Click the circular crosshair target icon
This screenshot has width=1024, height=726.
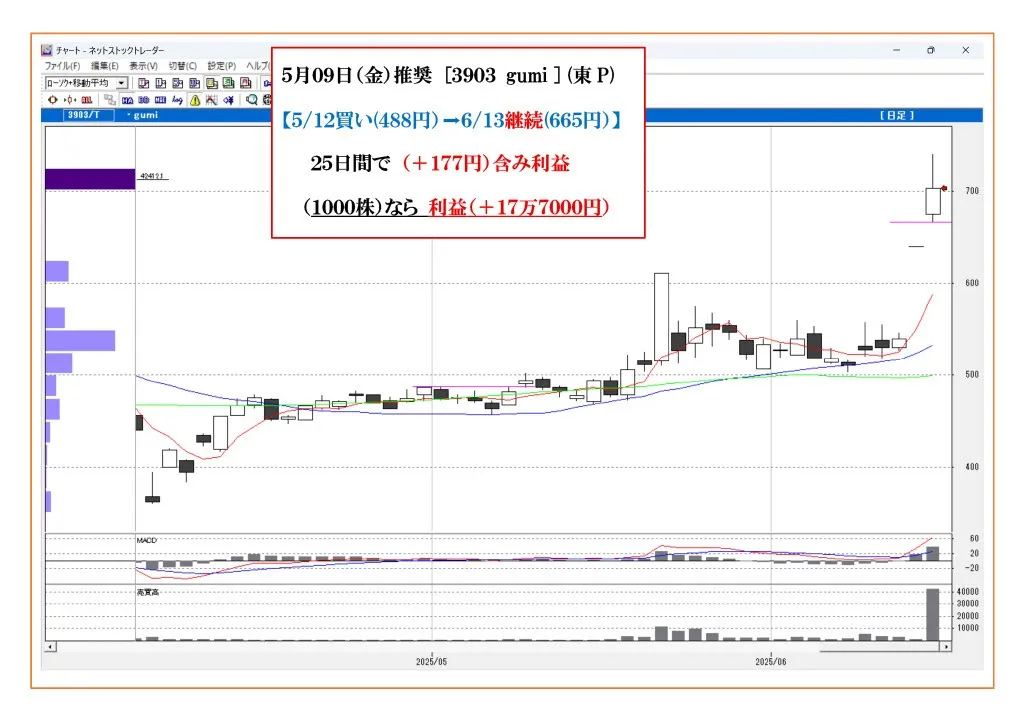pyautogui.click(x=53, y=100)
